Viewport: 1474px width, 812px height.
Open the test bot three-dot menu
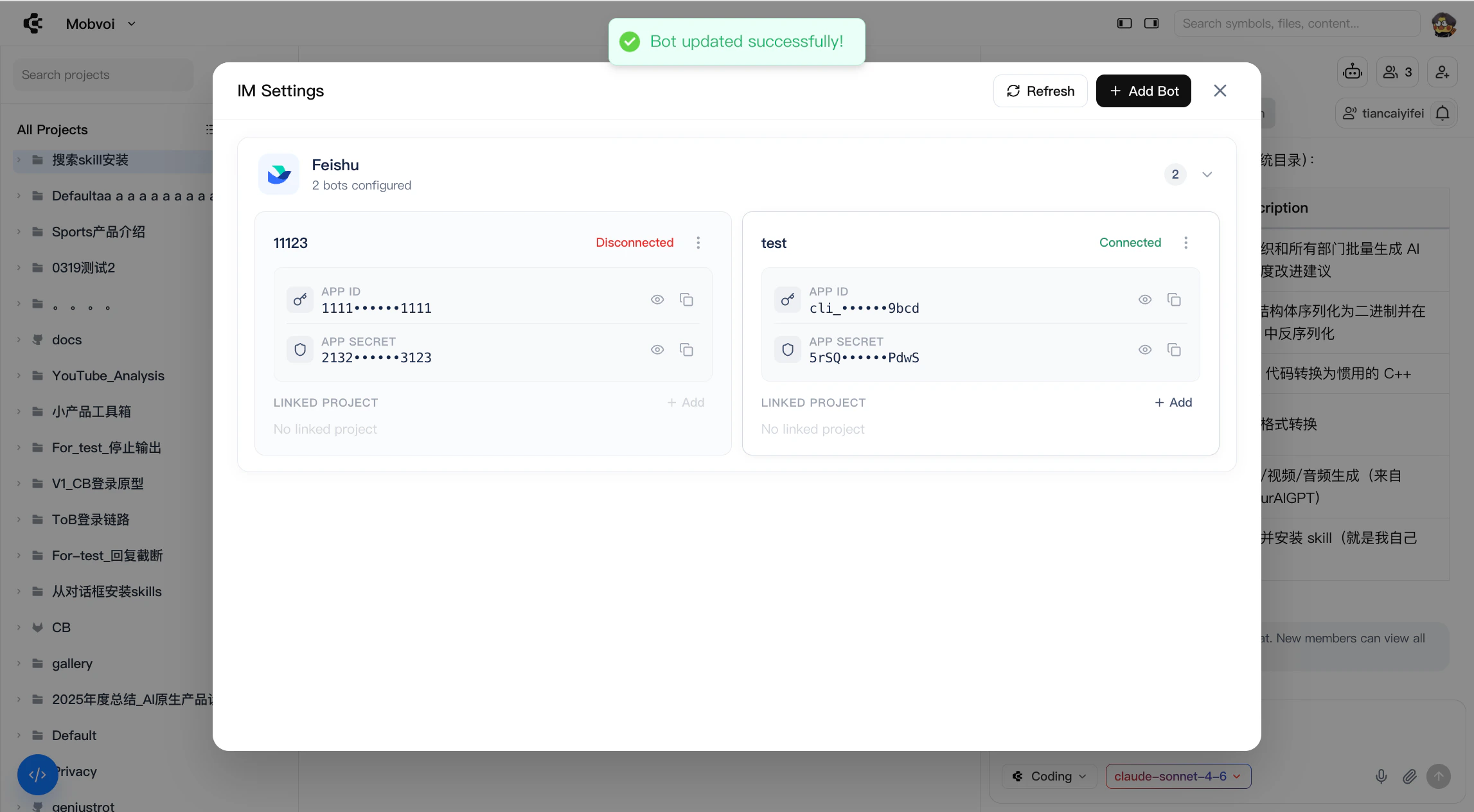(1186, 243)
